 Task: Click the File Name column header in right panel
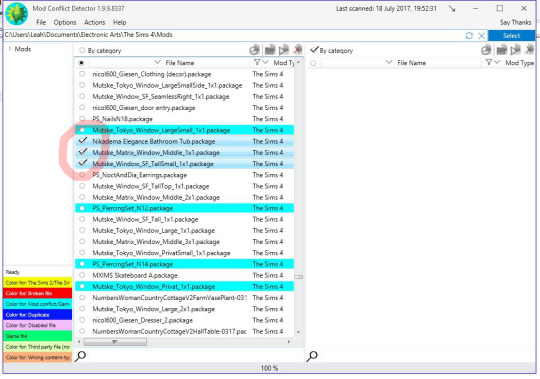pyautogui.click(x=412, y=63)
